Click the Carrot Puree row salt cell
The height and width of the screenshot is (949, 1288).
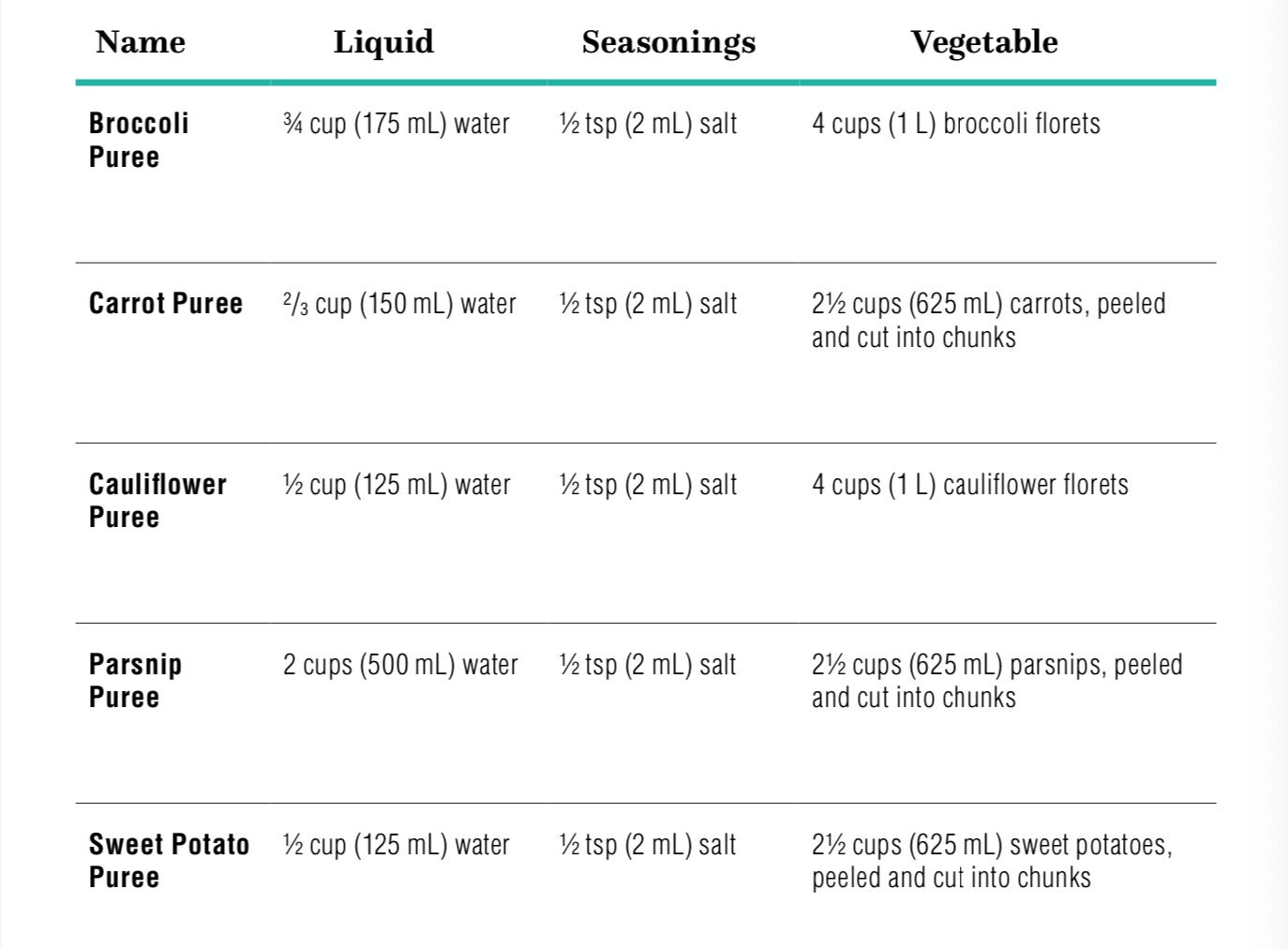click(648, 304)
